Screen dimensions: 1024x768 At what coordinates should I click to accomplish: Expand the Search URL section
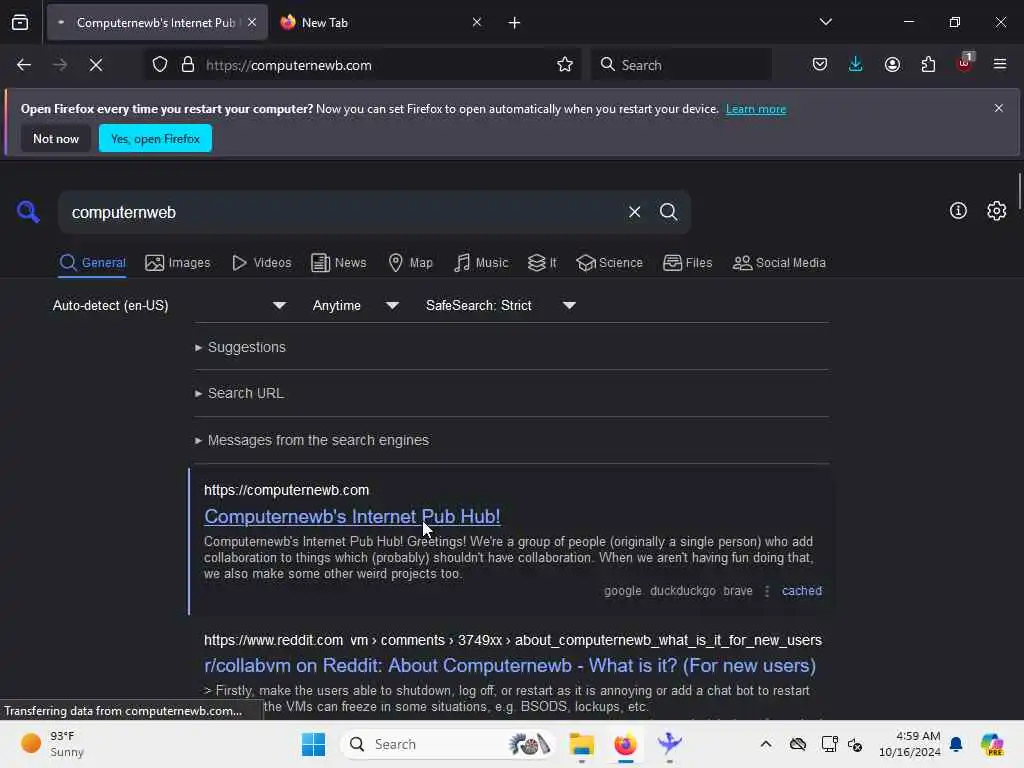click(239, 393)
